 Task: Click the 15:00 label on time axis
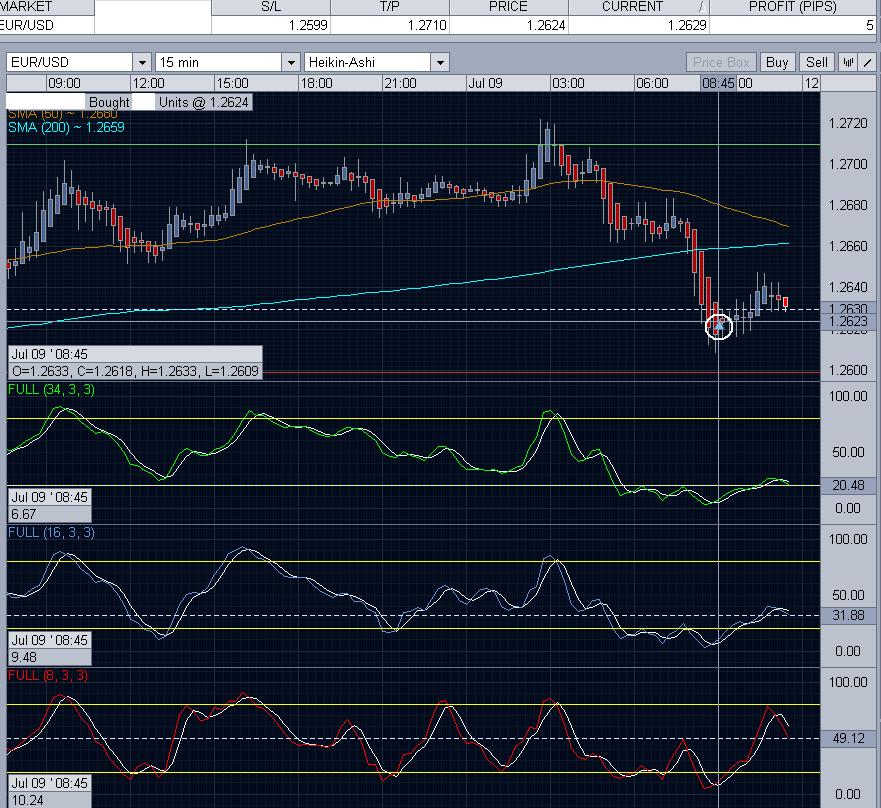[232, 84]
